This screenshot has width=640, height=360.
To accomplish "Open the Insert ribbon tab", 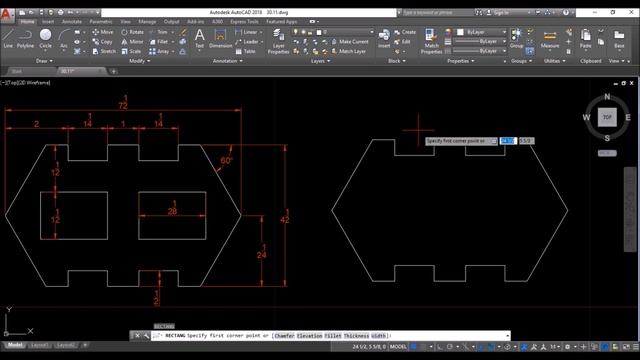I will click(48, 22).
